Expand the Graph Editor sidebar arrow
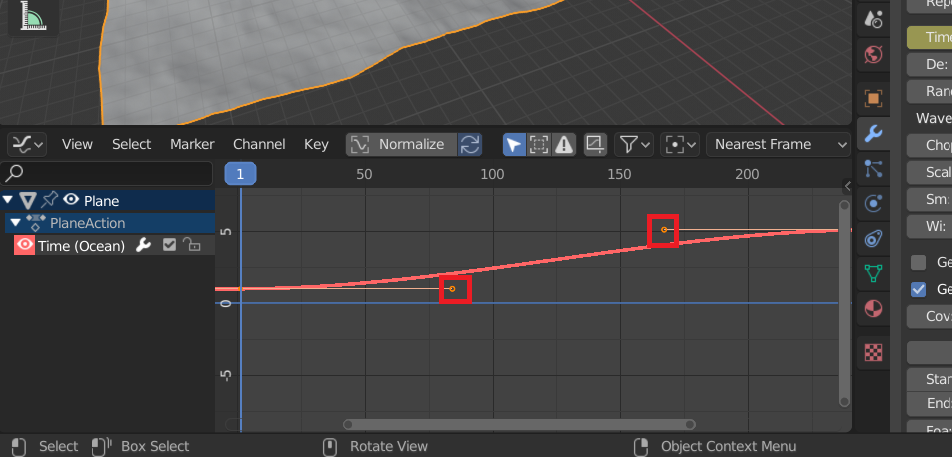Screen dimensions: 952x457 [x=848, y=186]
